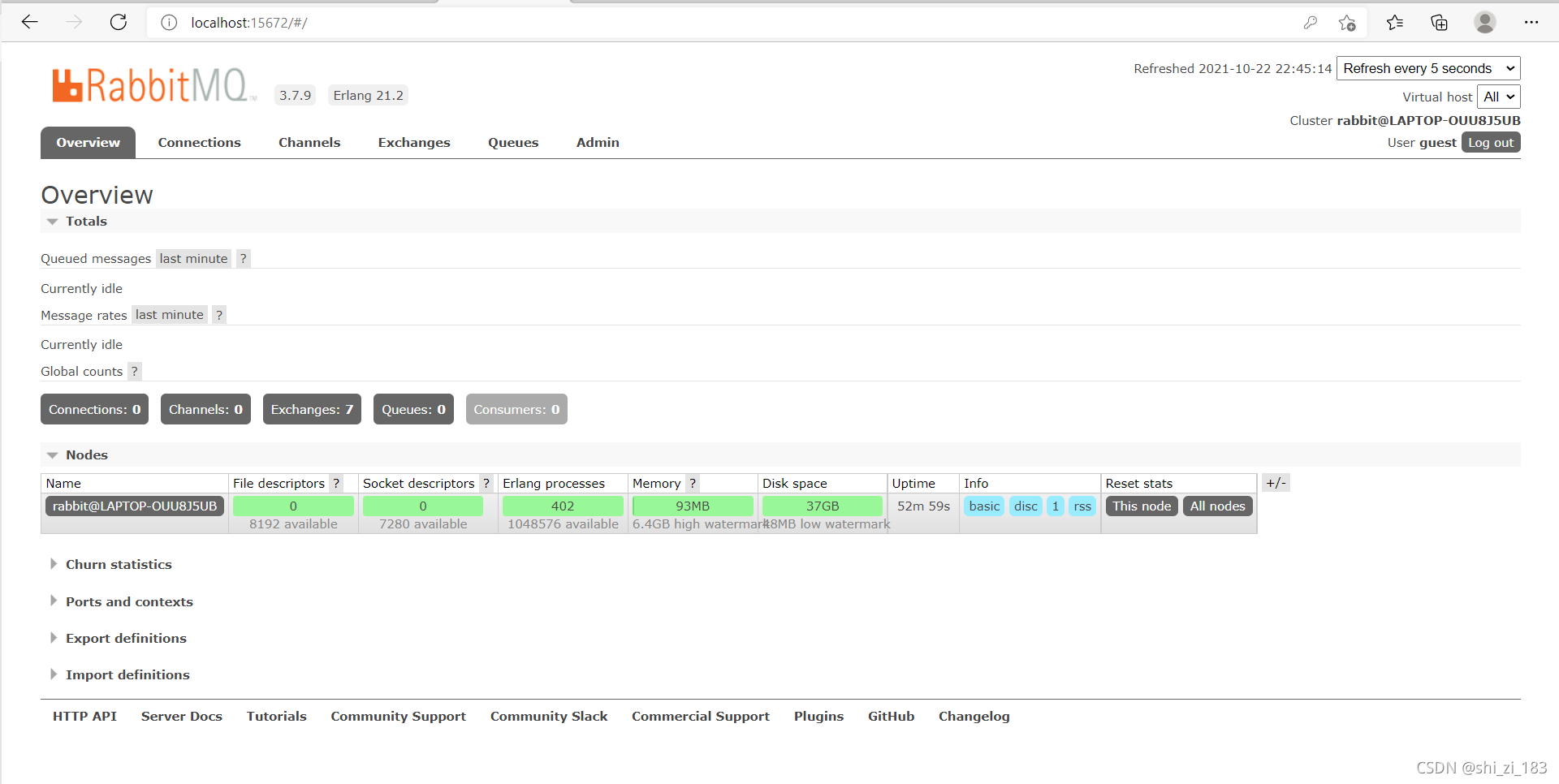This screenshot has width=1559, height=784.
Task: Open the Virtual host dropdown
Action: 1498,97
